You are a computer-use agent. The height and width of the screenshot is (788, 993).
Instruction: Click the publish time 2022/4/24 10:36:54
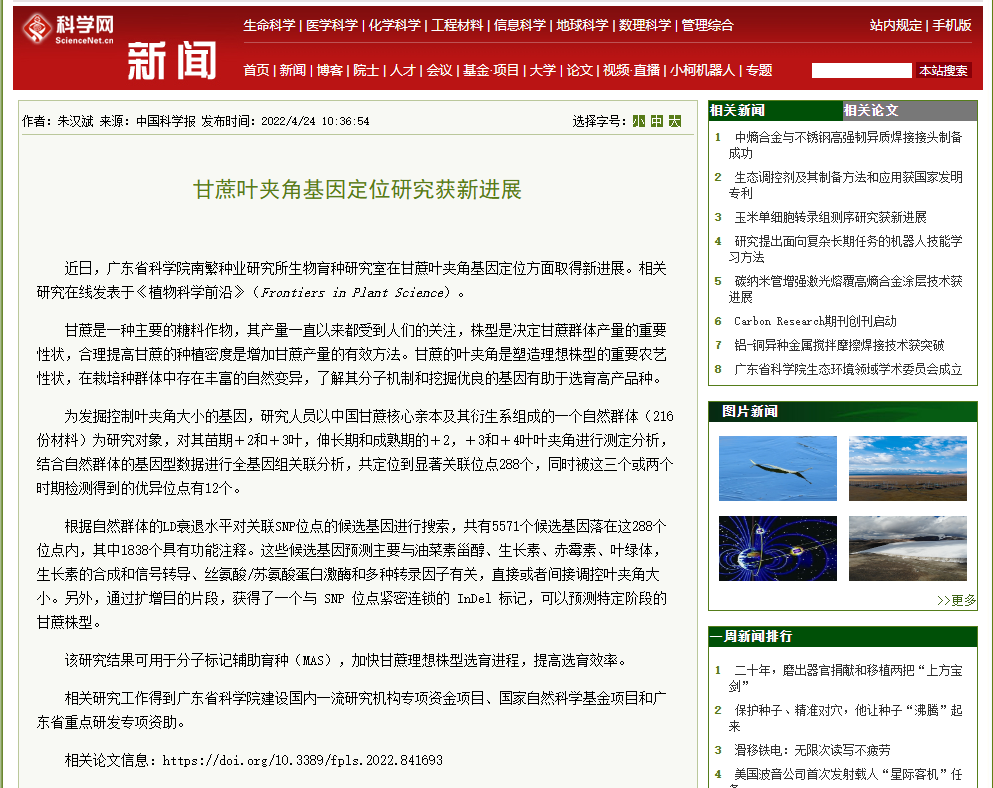click(315, 121)
